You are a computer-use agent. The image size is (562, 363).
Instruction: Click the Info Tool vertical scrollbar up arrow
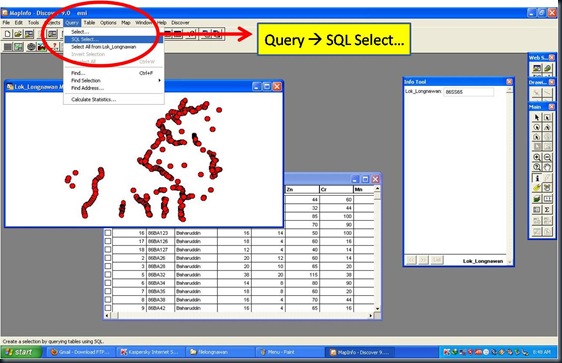(509, 90)
